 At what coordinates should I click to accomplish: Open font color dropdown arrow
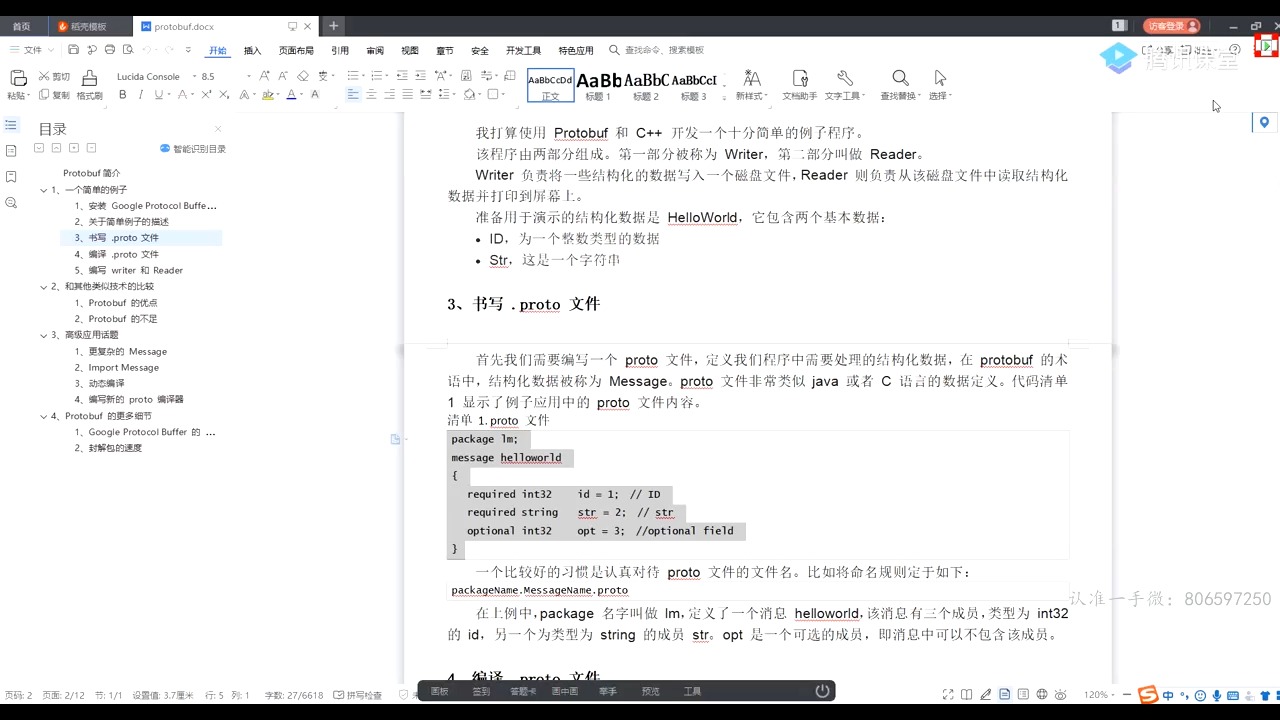pos(302,95)
